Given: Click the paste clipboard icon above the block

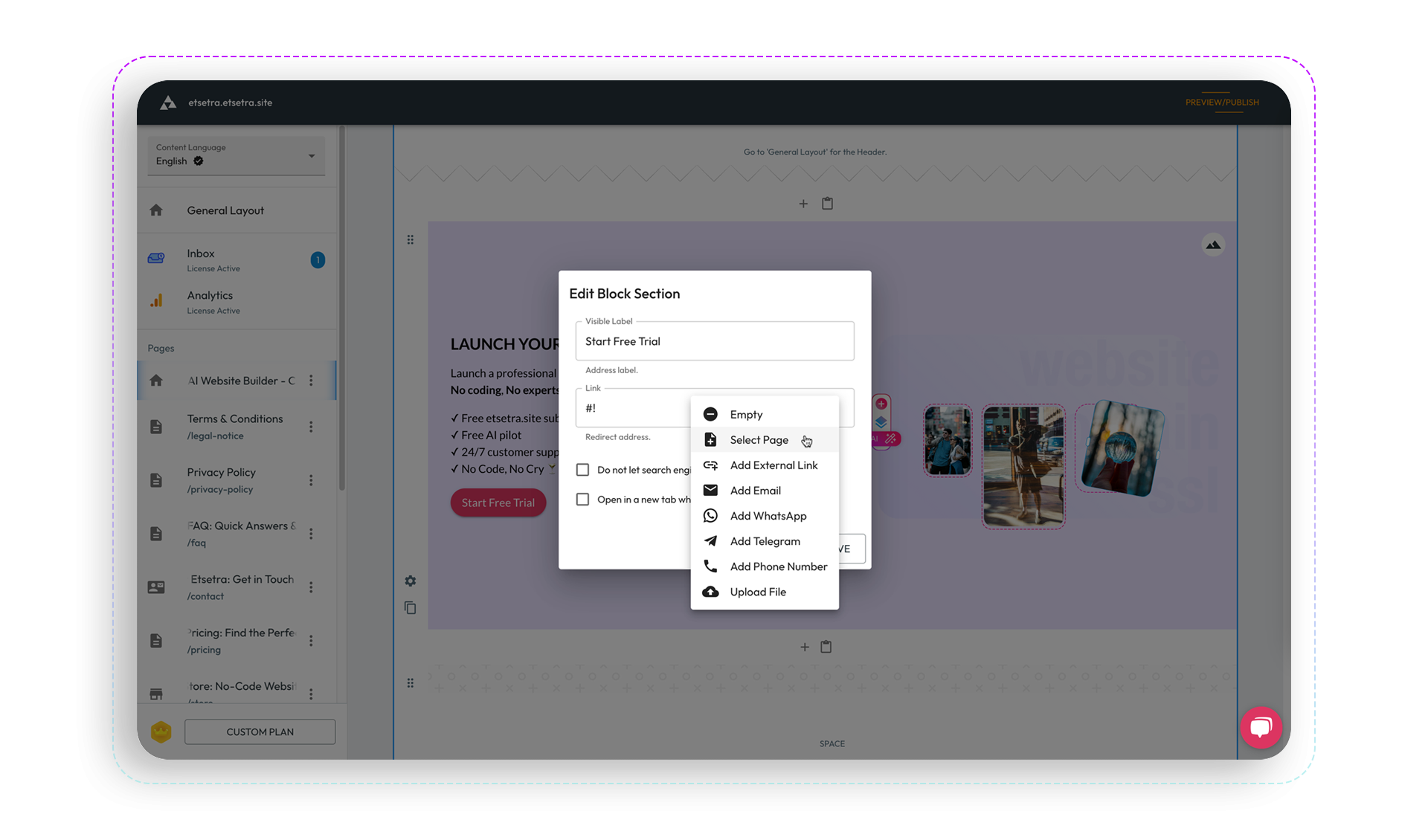Looking at the screenshot, I should (x=827, y=204).
